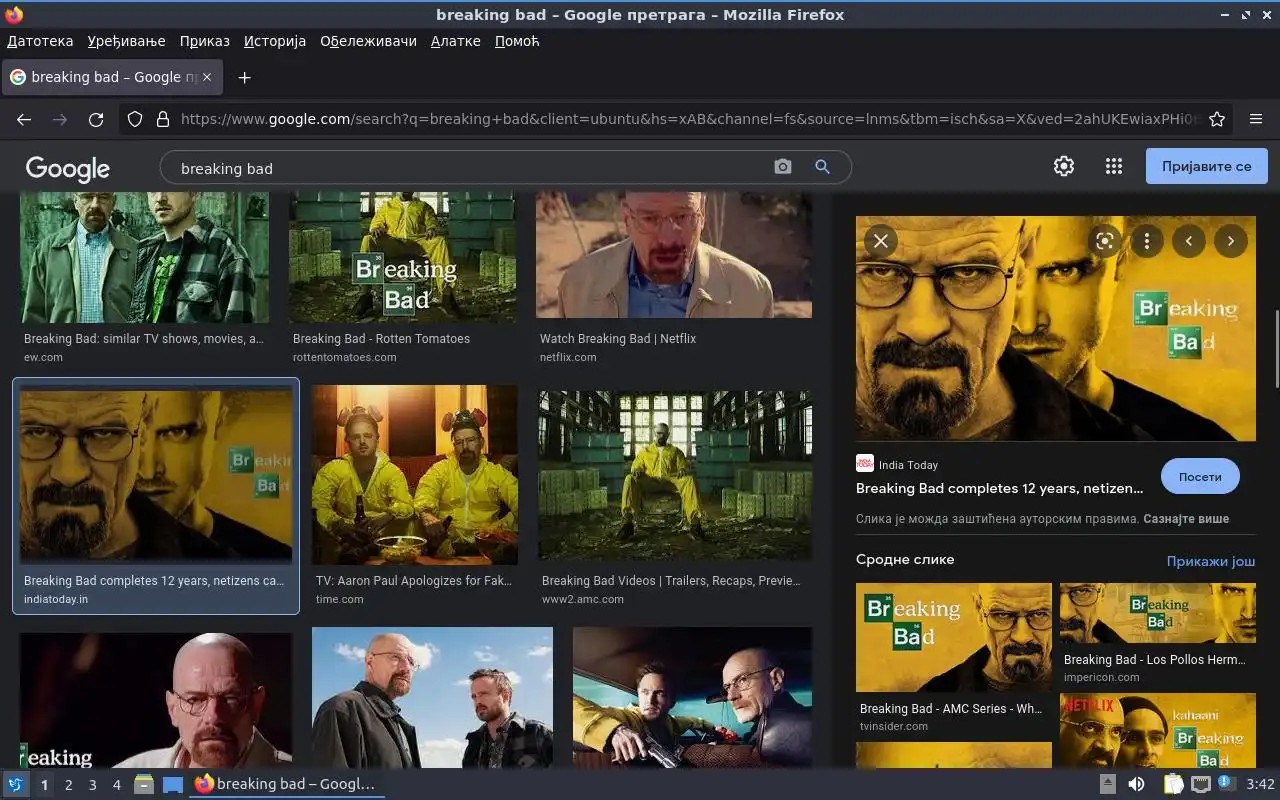Screen dimensions: 1280x800
Task: Switch to workspace 3
Action: pyautogui.click(x=92, y=785)
